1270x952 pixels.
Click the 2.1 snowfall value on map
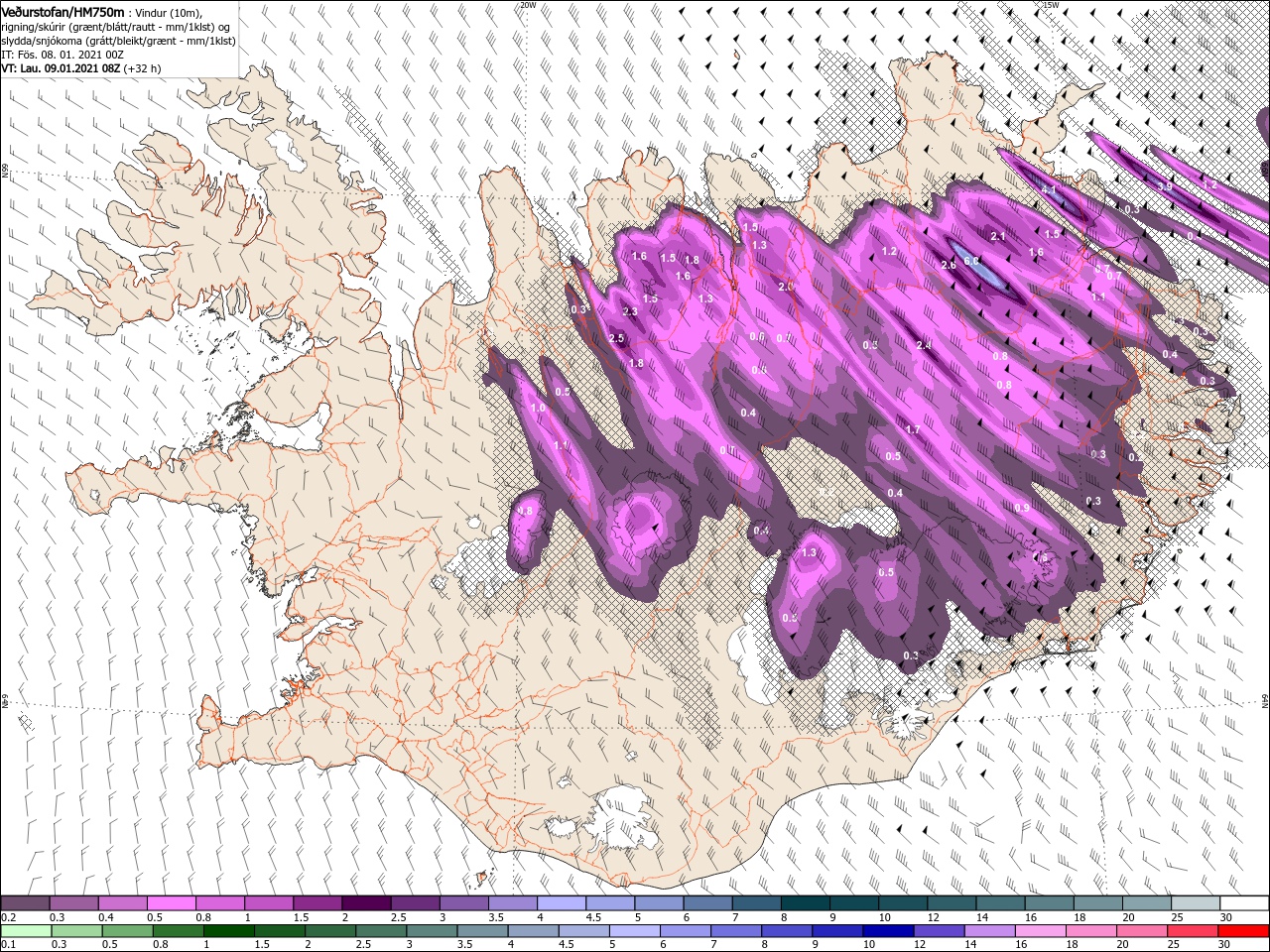[x=998, y=236]
